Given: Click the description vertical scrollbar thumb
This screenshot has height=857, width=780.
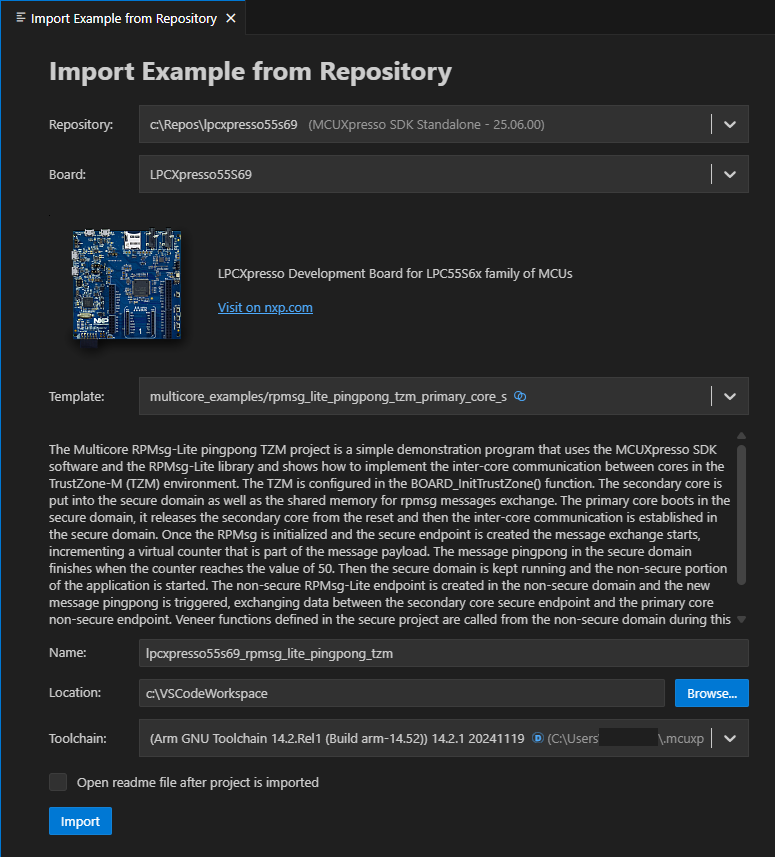Looking at the screenshot, I should pos(742,515).
